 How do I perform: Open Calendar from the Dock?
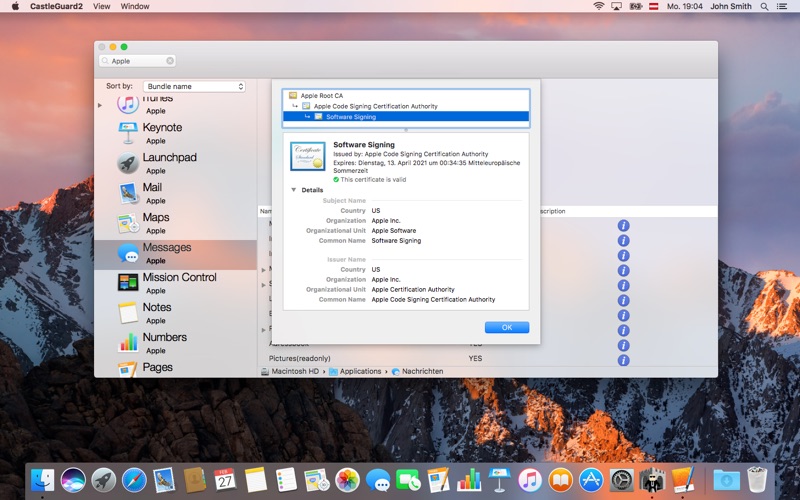pyautogui.click(x=225, y=480)
